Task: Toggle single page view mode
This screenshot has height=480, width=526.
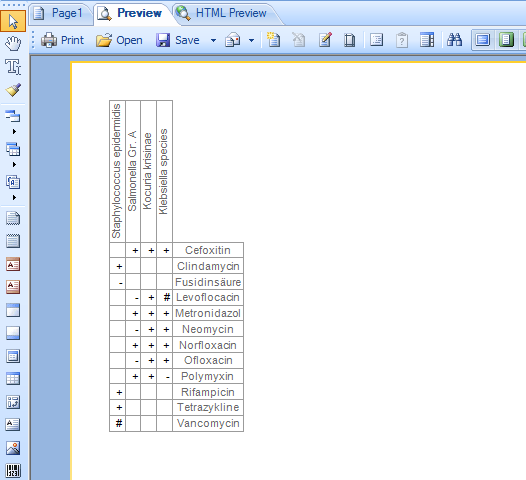Action: (483, 40)
